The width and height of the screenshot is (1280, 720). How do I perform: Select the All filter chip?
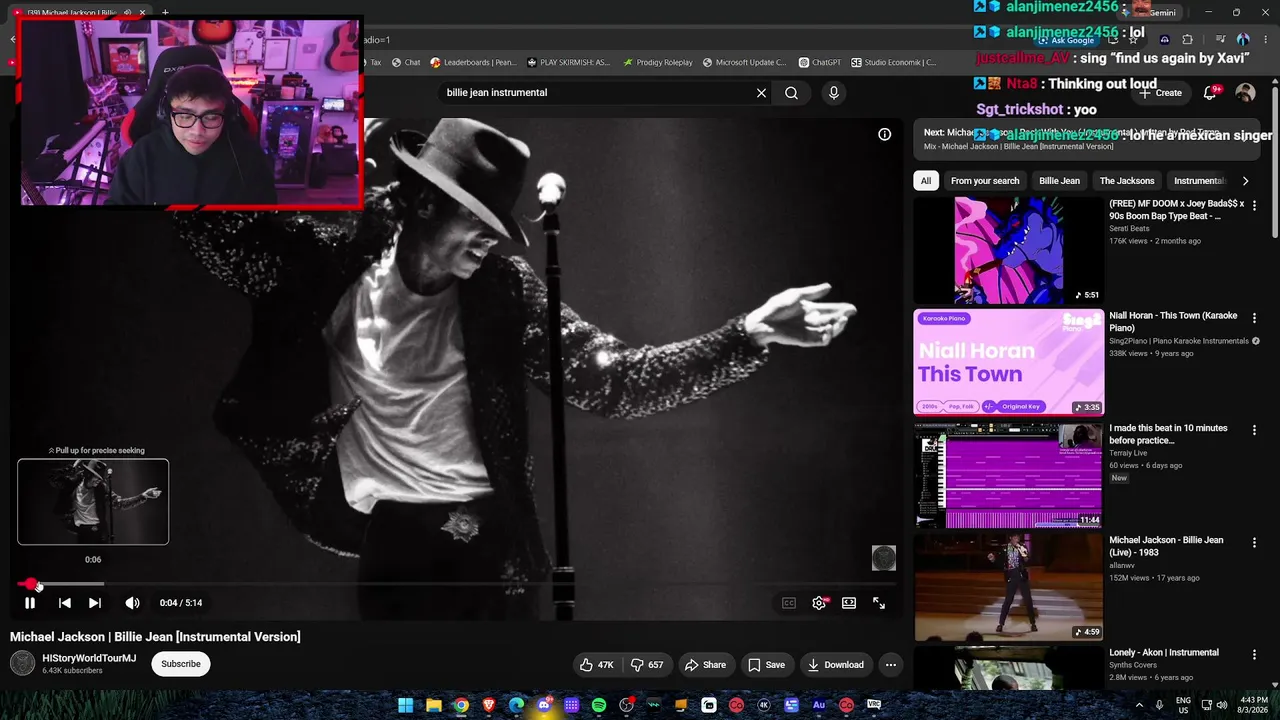(926, 181)
